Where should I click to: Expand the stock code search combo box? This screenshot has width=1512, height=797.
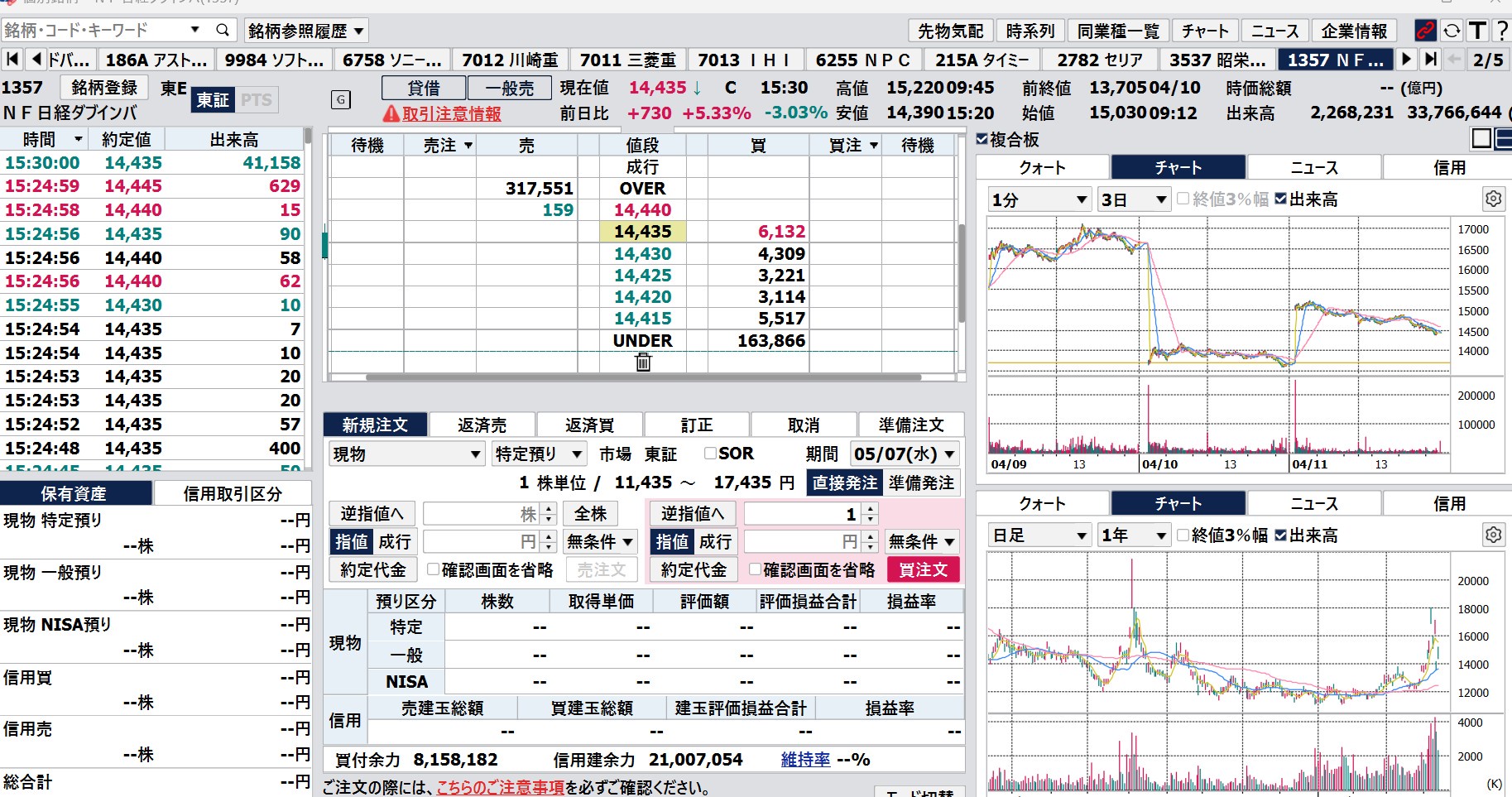(195, 30)
